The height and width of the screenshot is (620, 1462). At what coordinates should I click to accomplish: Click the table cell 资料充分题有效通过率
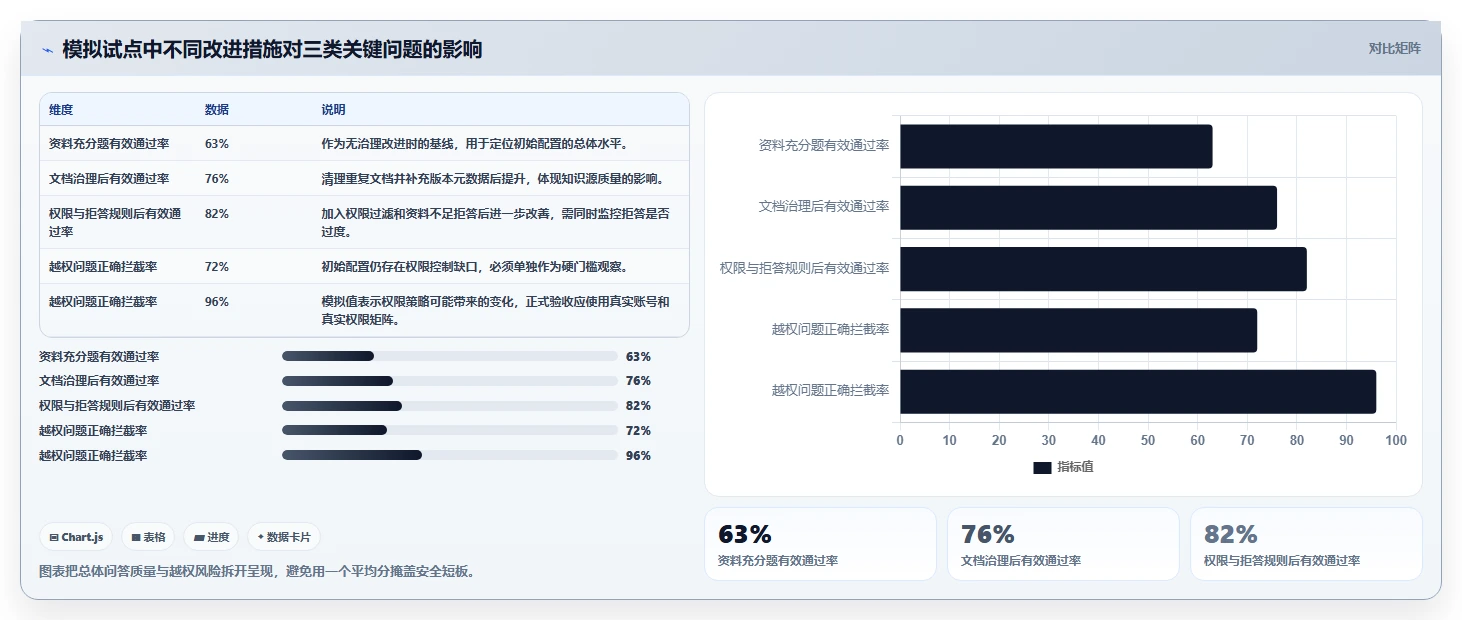pyautogui.click(x=109, y=144)
